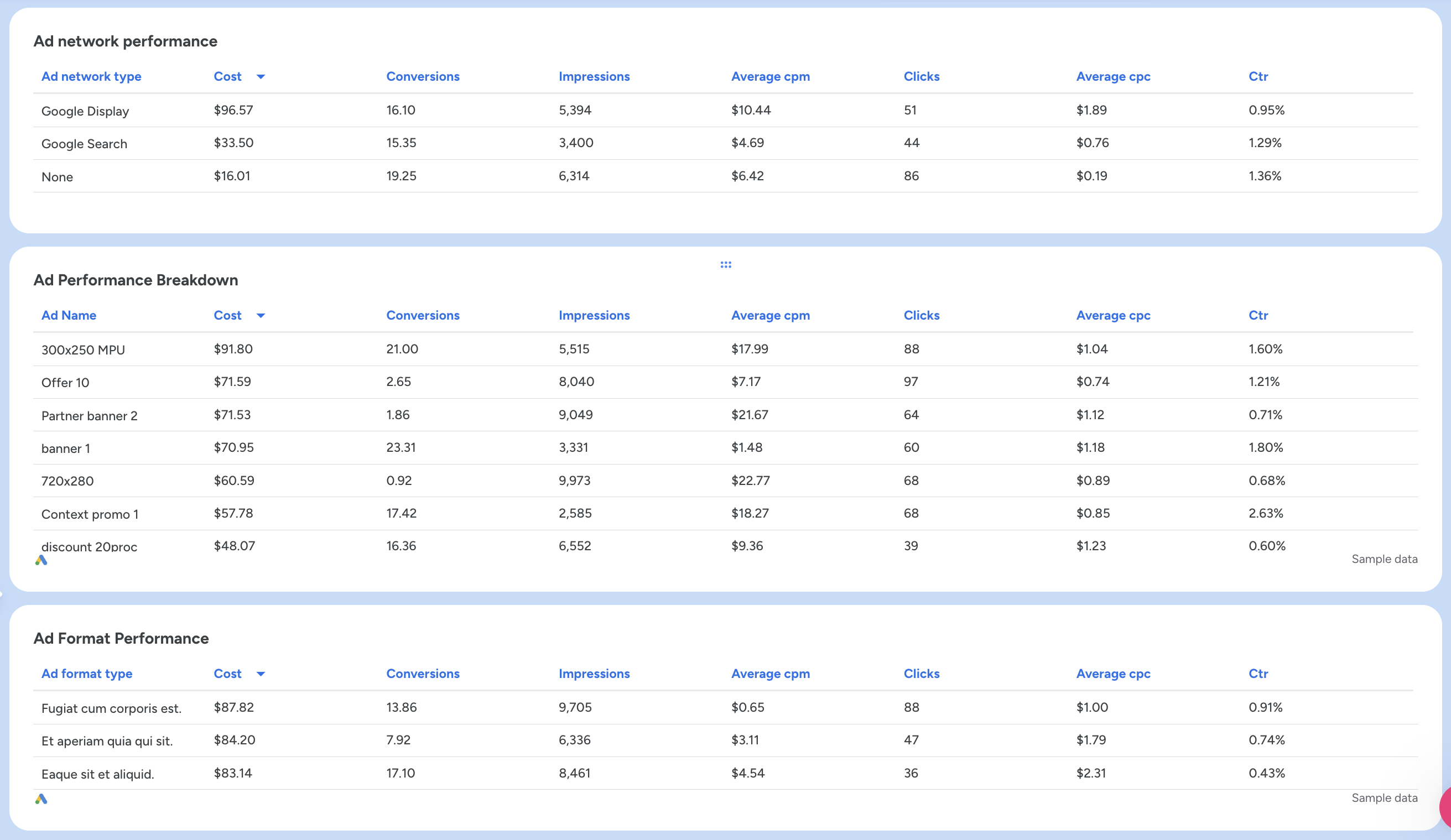Image resolution: width=1451 pixels, height=840 pixels.
Task: Click the Google Ads icon under Ad Performance Breakdown
Action: point(41,560)
